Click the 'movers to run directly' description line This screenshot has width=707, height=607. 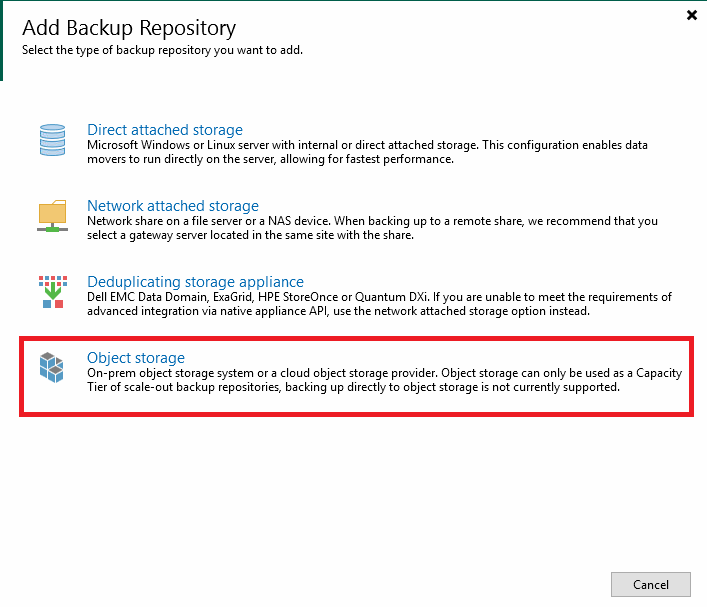270,159
